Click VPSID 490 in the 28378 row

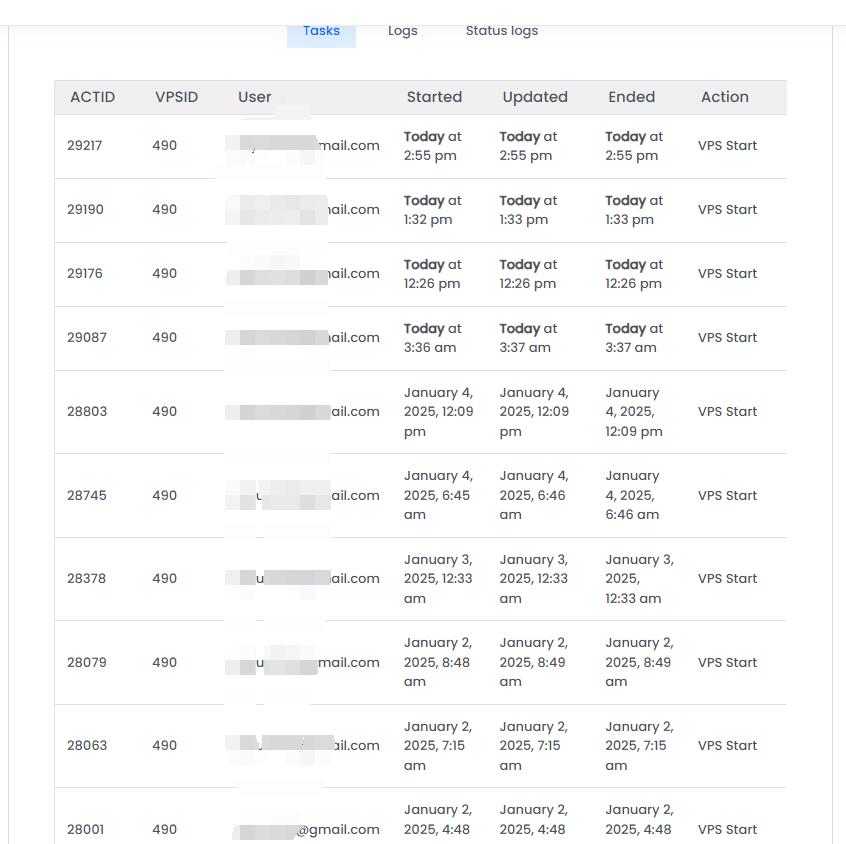pos(165,578)
